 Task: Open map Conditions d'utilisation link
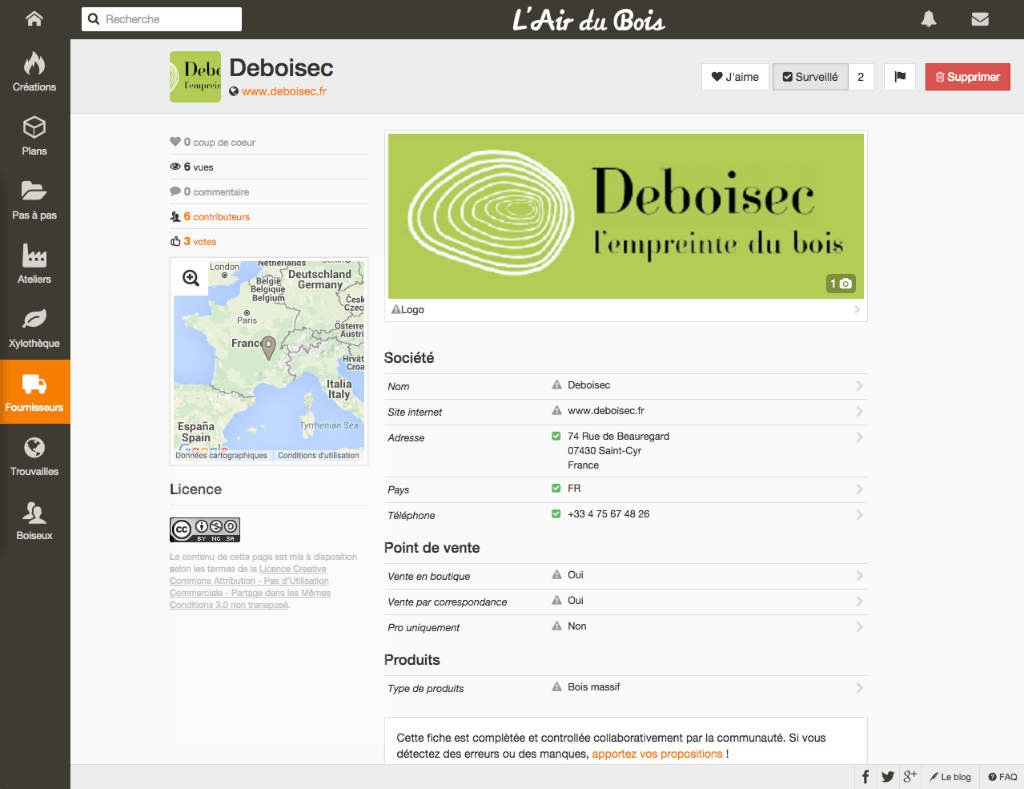tap(318, 455)
